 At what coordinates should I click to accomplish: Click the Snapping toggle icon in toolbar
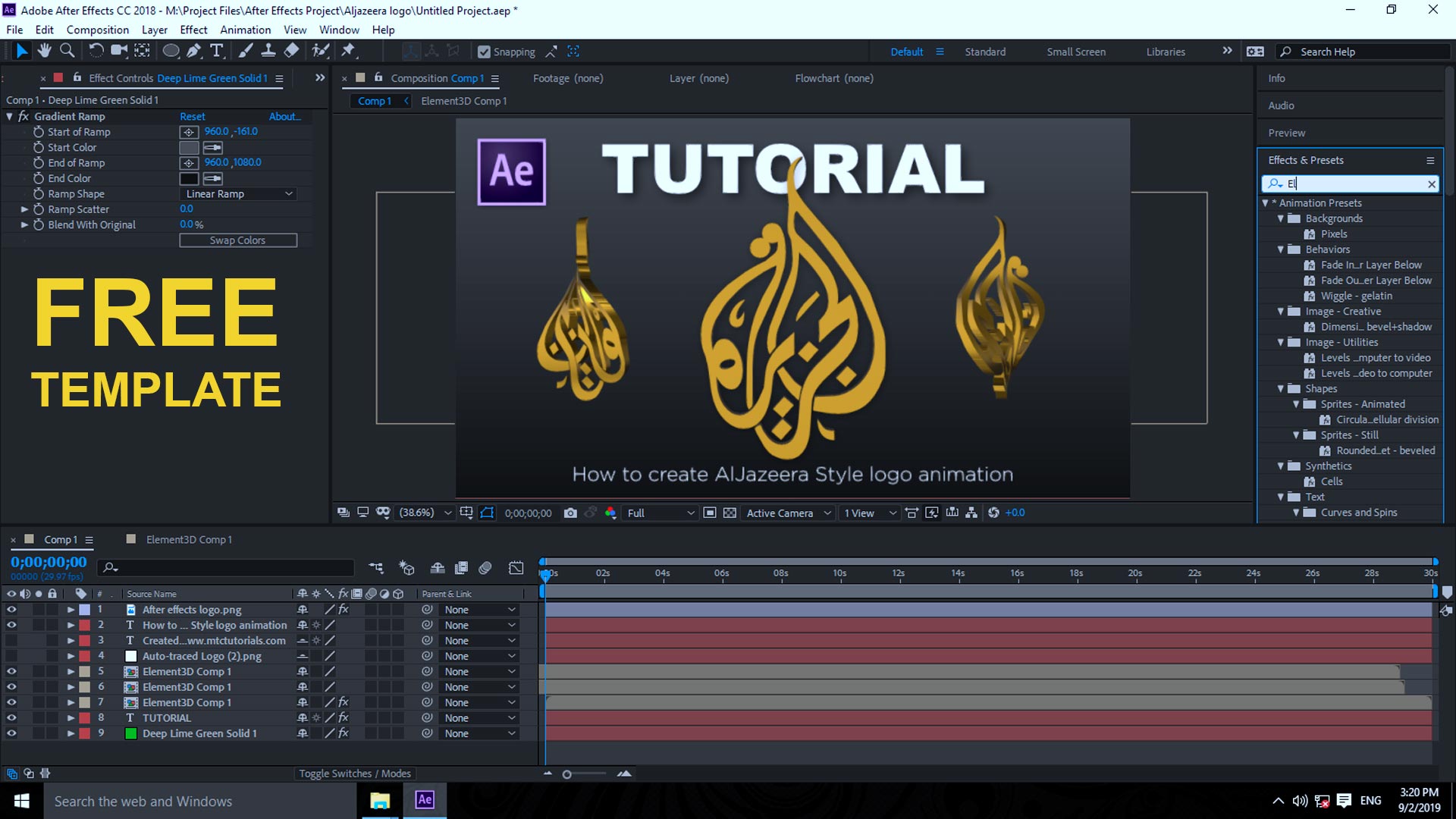tap(483, 51)
